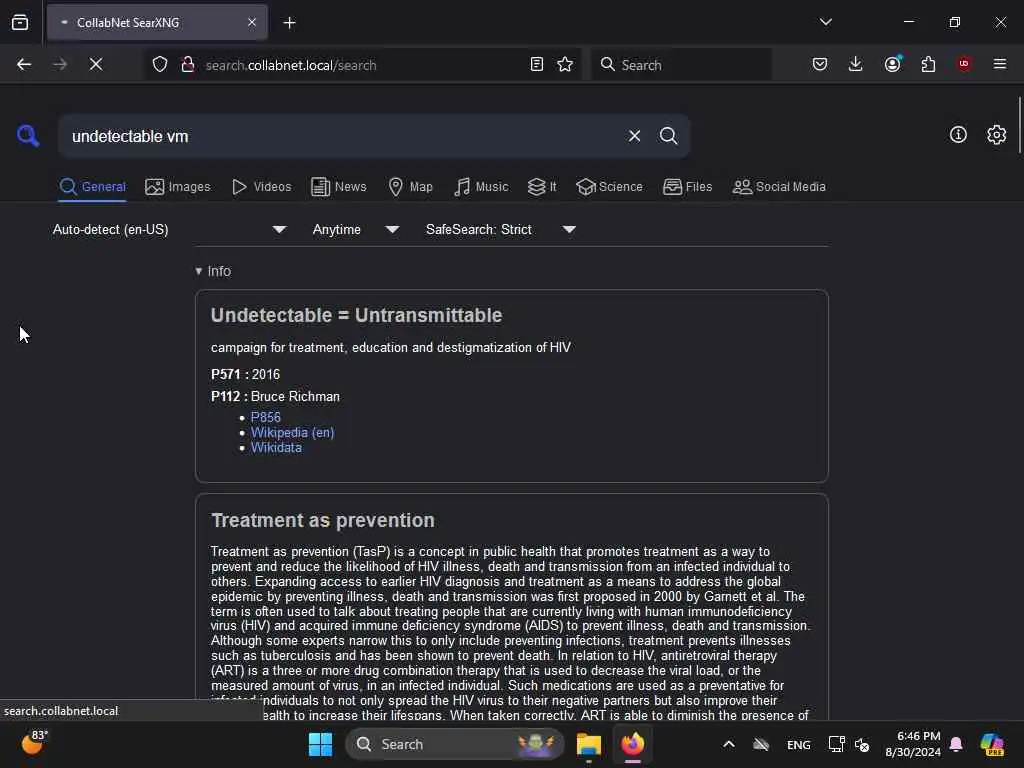1024x768 pixels.
Task: Open the SafeSearch Strict dropdown
Action: pos(500,229)
